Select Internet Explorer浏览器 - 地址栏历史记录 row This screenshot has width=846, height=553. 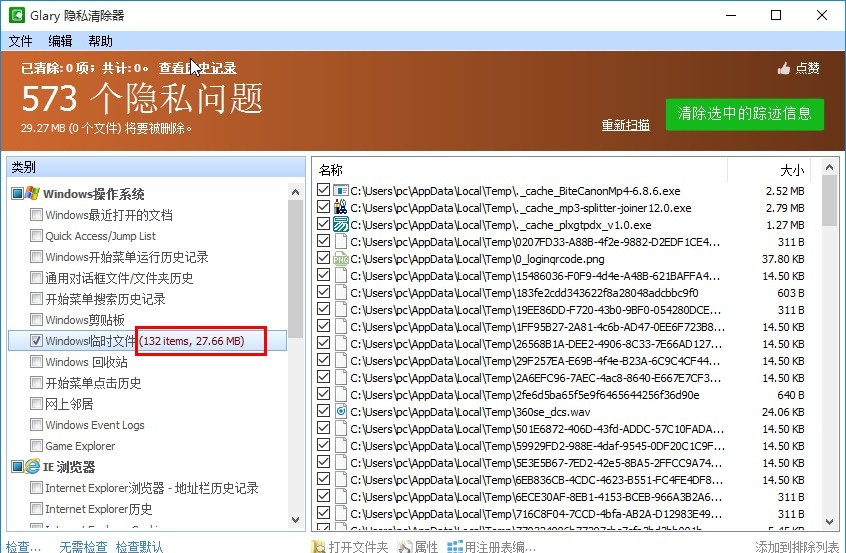[x=152, y=488]
